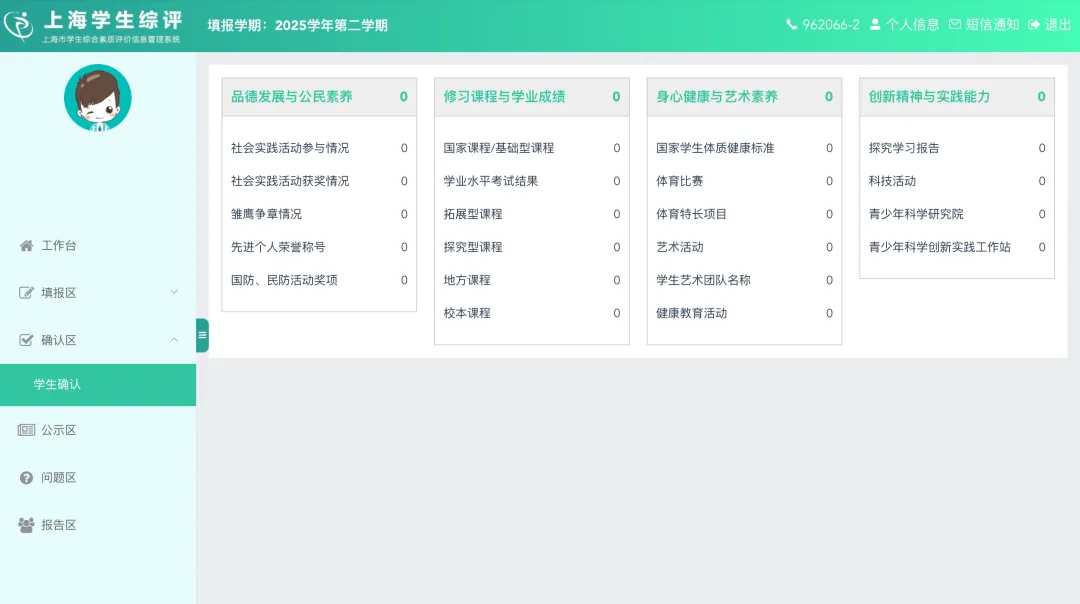Open the 创新精神与实践能力 card header
Viewport: 1080px width, 604px height.
tap(957, 97)
